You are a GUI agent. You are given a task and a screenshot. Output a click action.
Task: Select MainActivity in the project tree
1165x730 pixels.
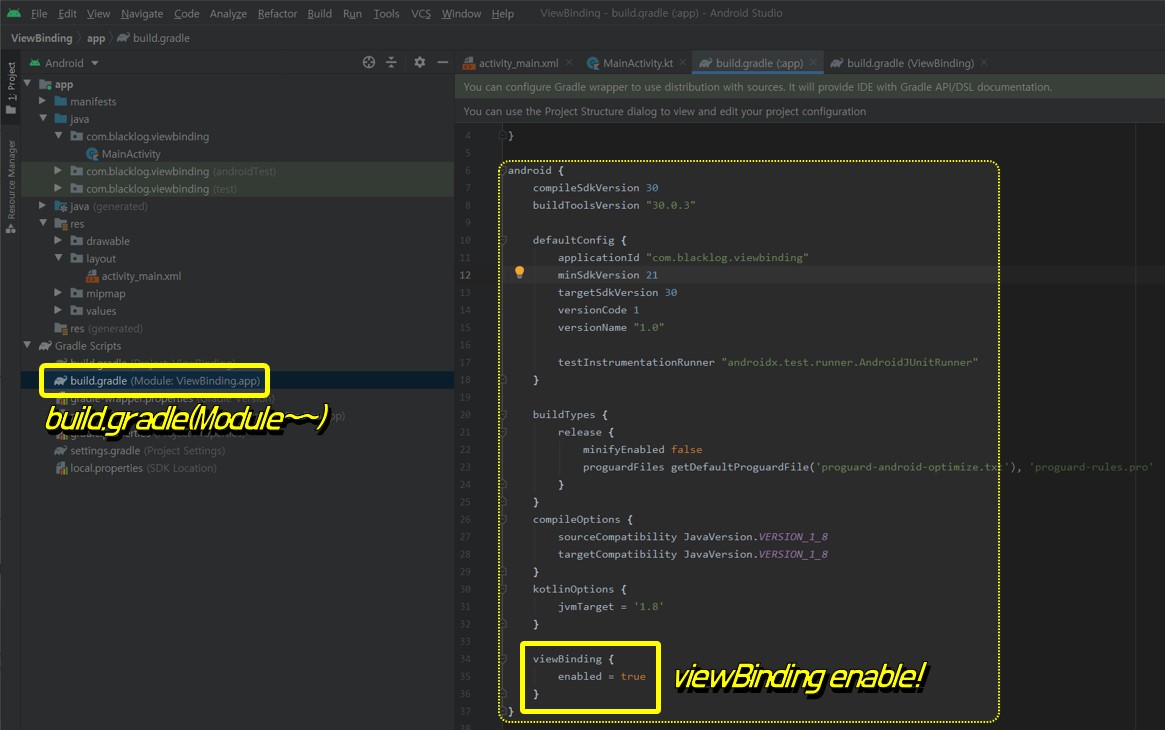tap(131, 154)
